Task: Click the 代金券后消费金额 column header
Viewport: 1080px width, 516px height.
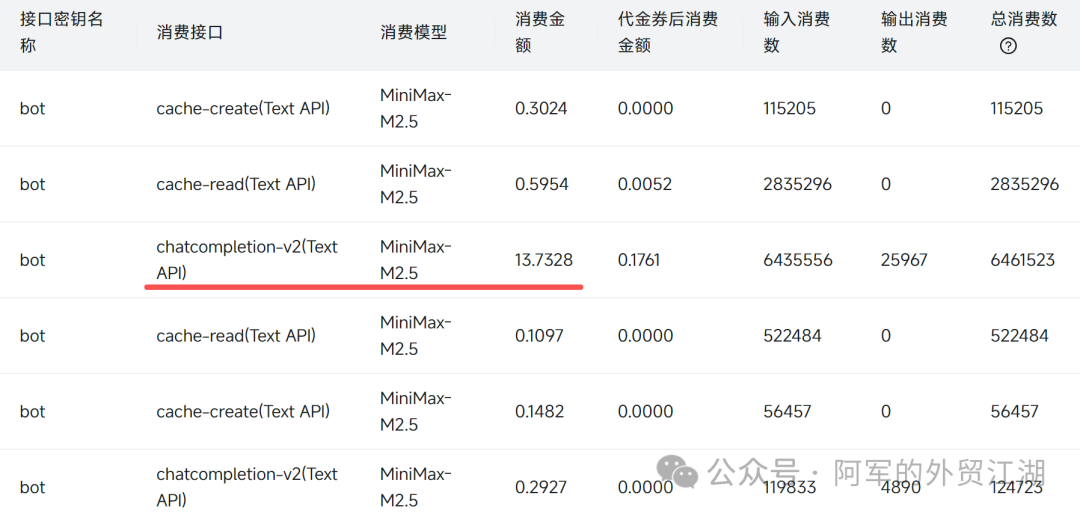Action: [667, 32]
